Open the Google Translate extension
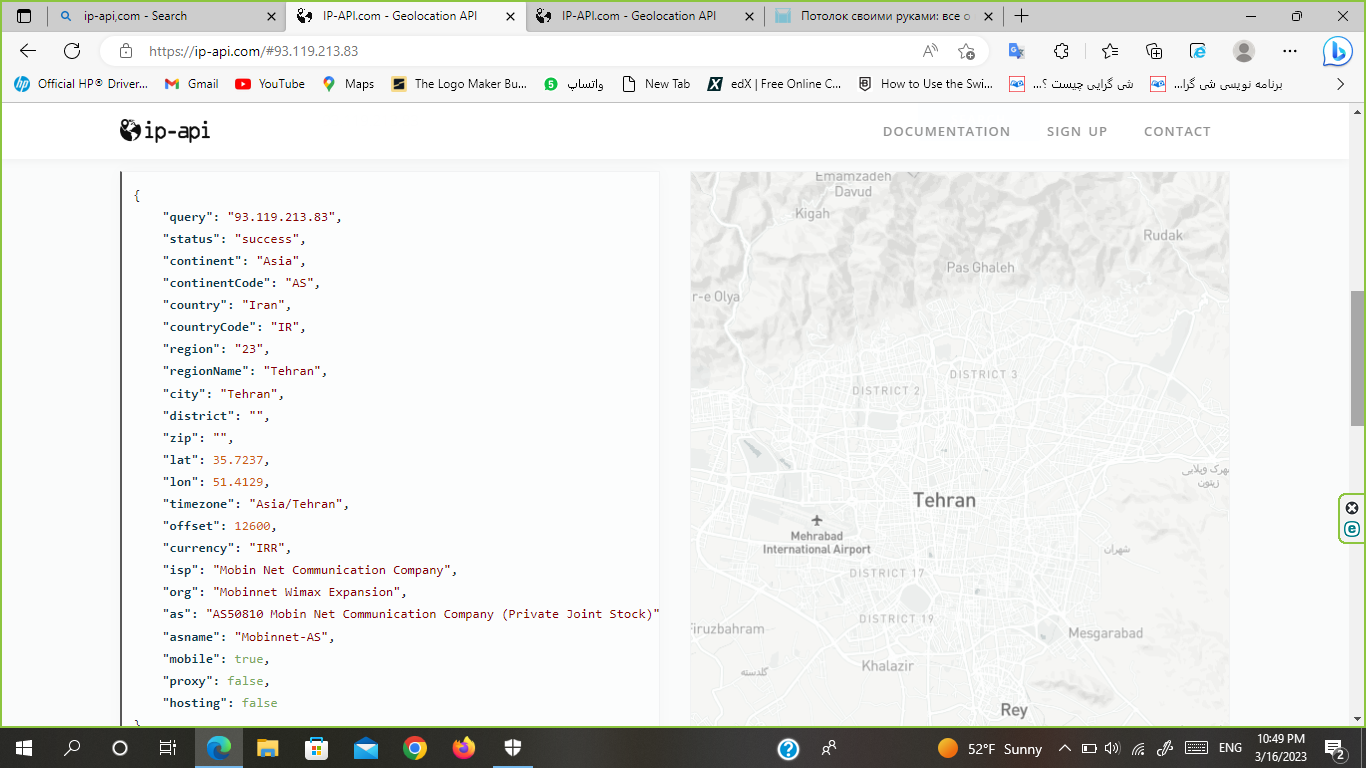 coord(1016,51)
